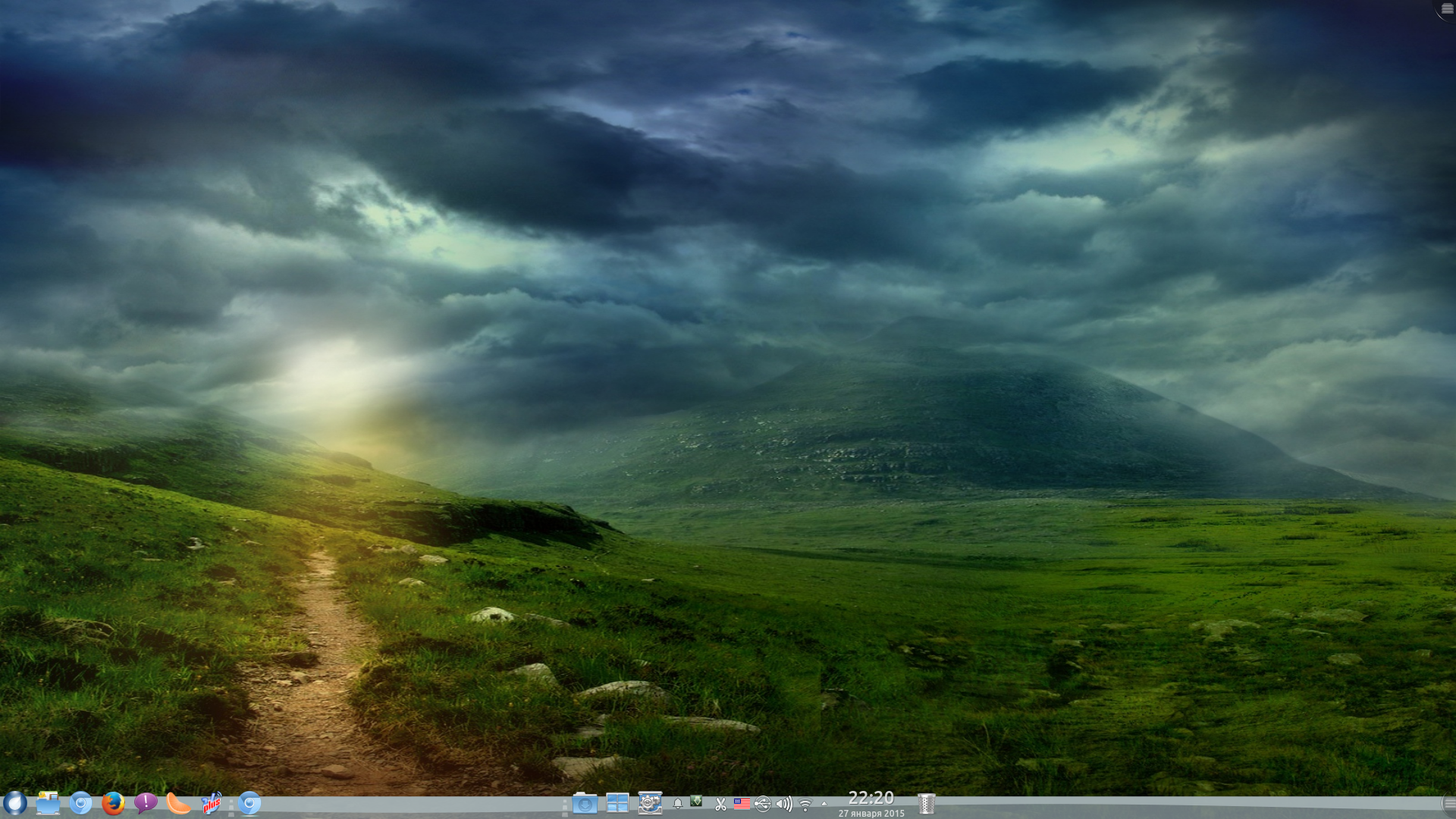Open the purple chat bubble messenger

(x=146, y=803)
